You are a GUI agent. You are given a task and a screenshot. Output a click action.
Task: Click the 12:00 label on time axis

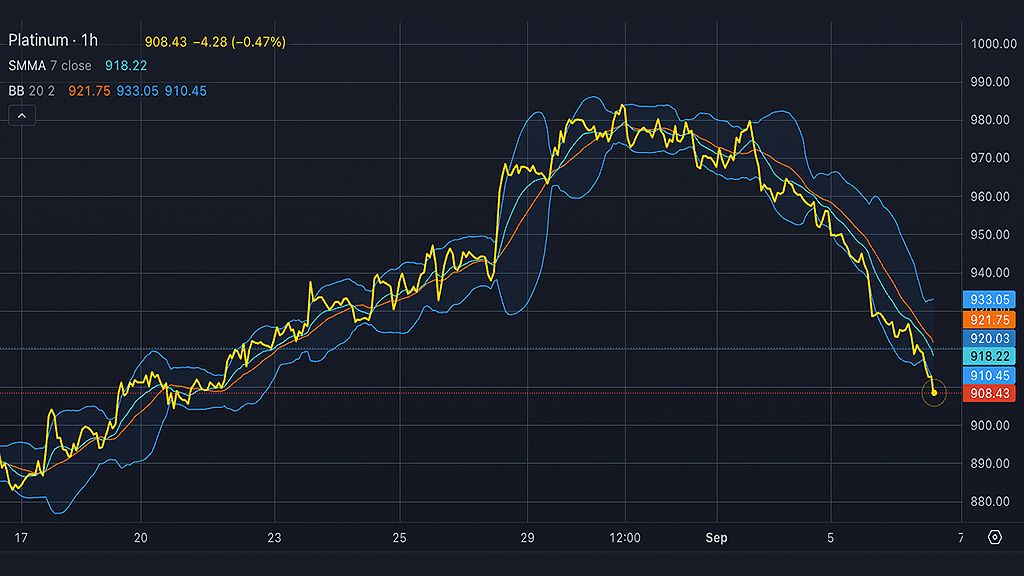coord(625,538)
